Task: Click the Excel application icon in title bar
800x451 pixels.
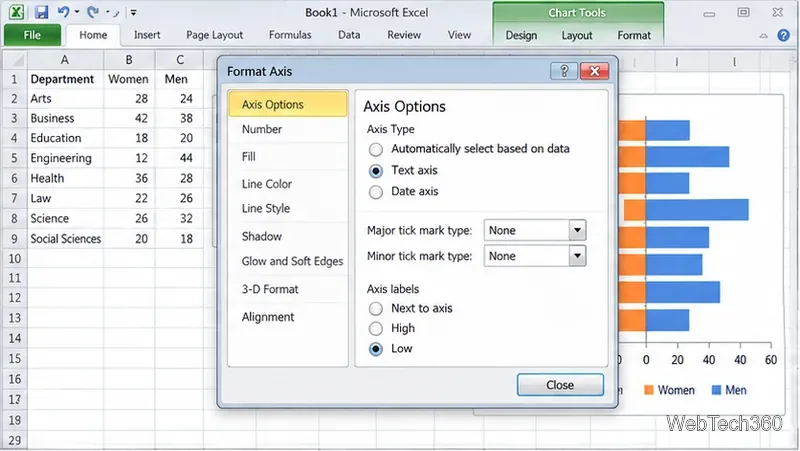Action: [x=16, y=12]
